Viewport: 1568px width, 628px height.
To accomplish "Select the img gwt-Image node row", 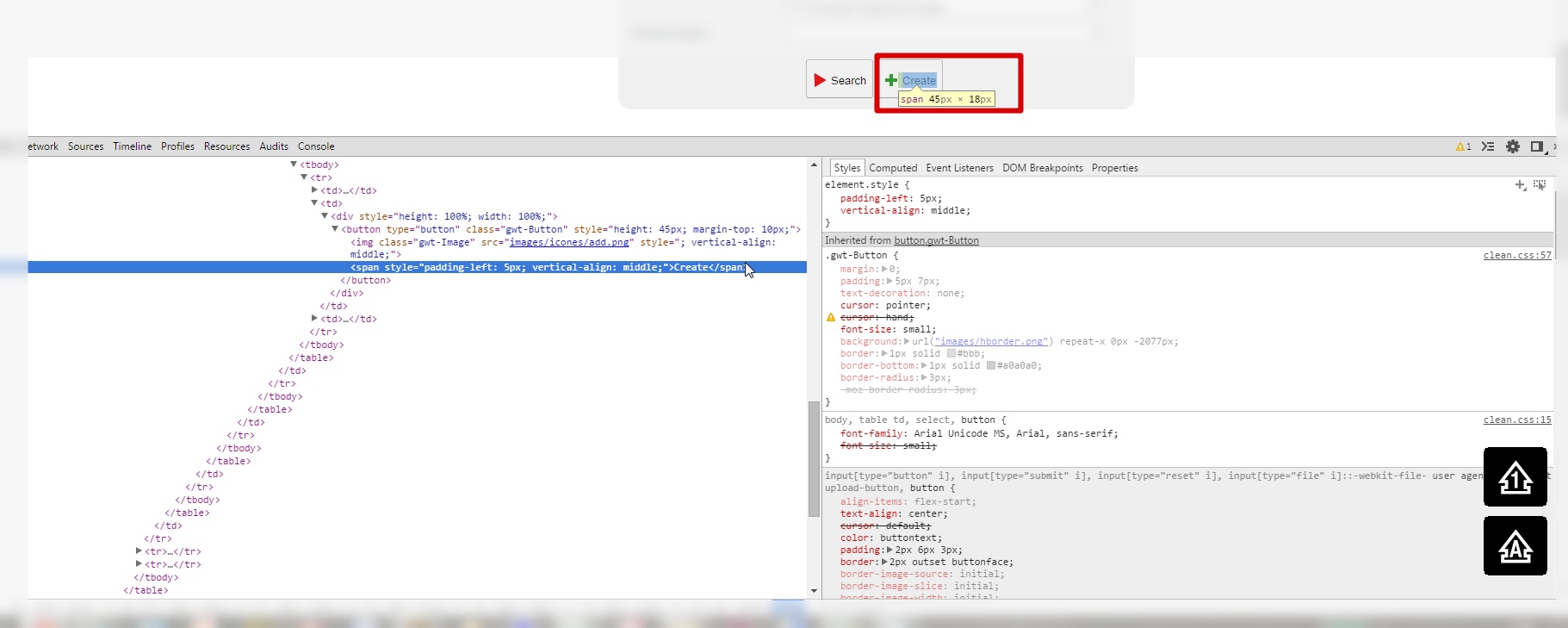I will [563, 248].
